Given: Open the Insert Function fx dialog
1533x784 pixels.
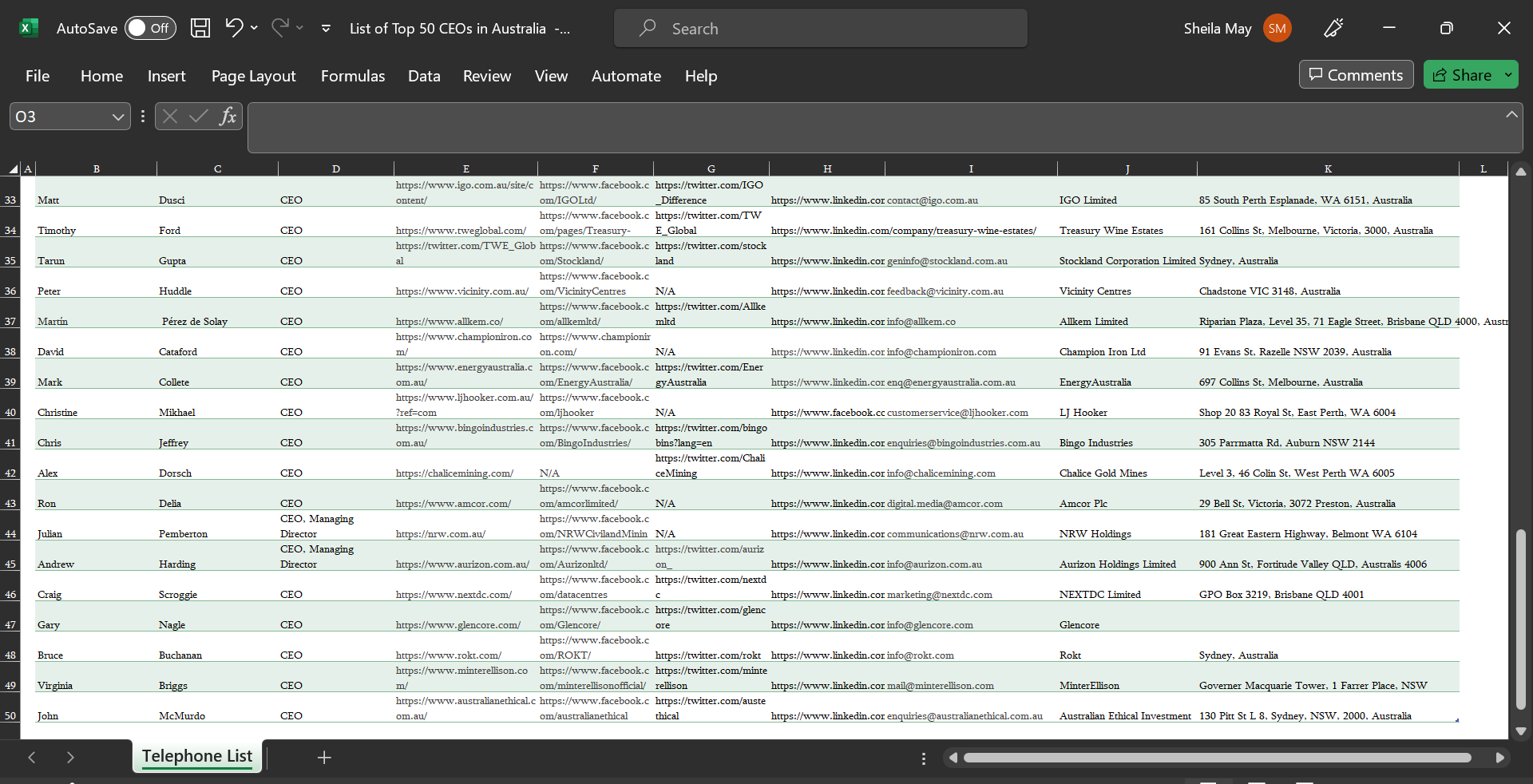Looking at the screenshot, I should pyautogui.click(x=228, y=117).
